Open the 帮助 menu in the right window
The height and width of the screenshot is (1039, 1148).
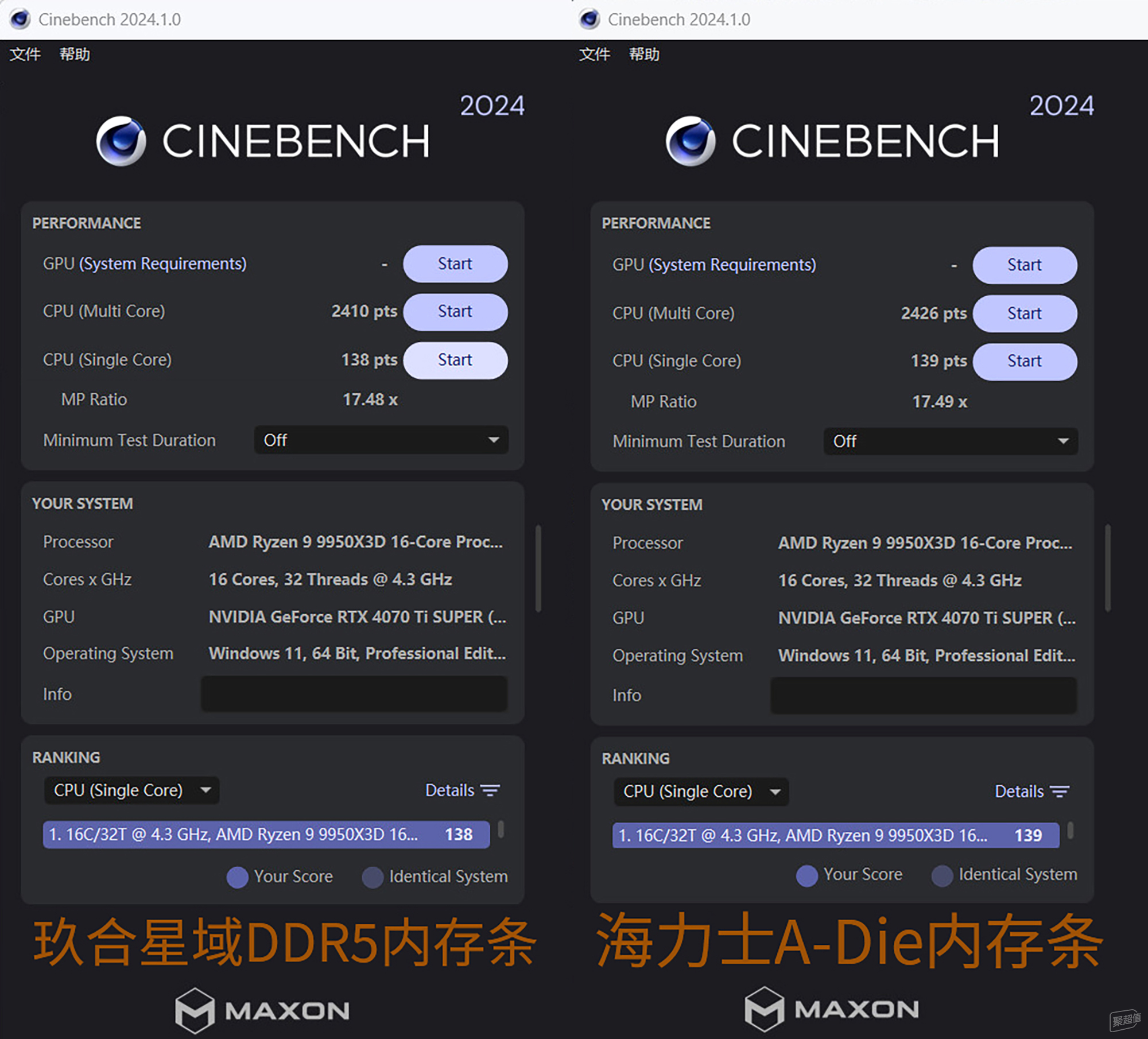point(644,55)
